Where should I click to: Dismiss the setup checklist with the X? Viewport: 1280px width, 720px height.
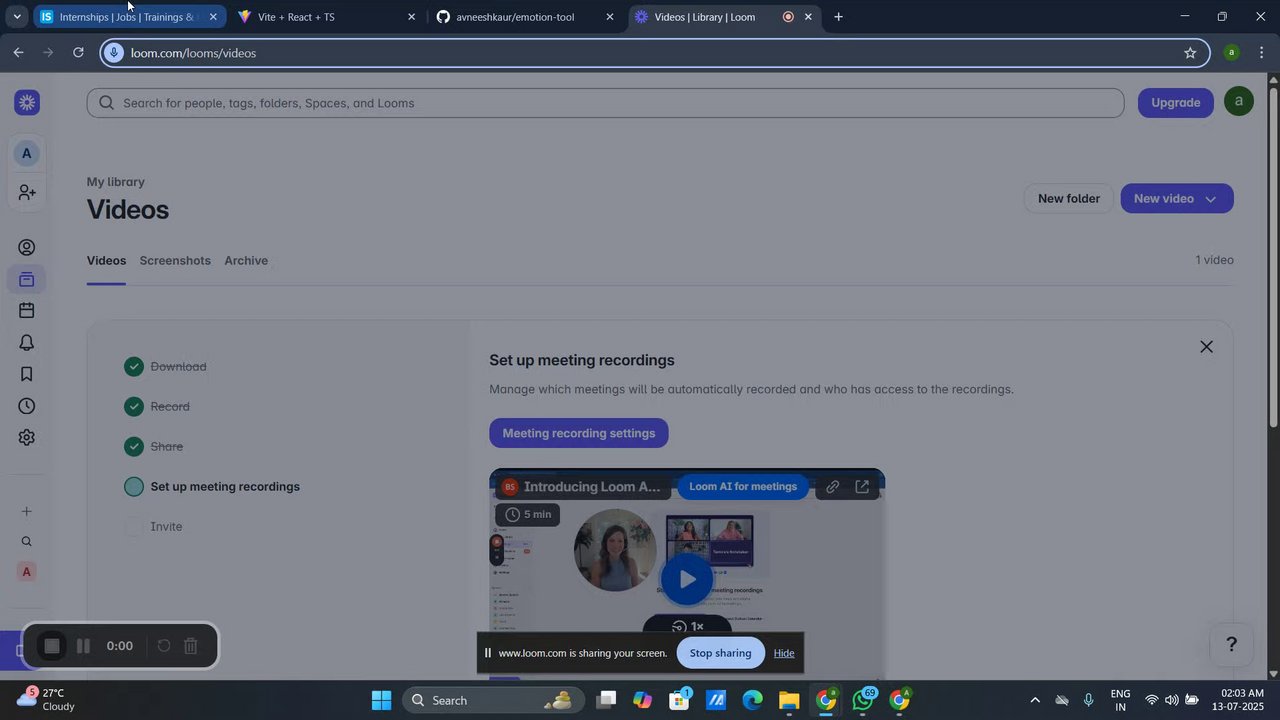pos(1206,347)
